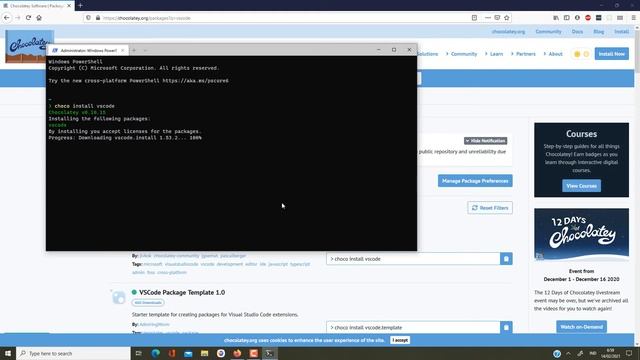Click the Windows taskbar search box
This screenshot has width=640, height=360.
73,353
